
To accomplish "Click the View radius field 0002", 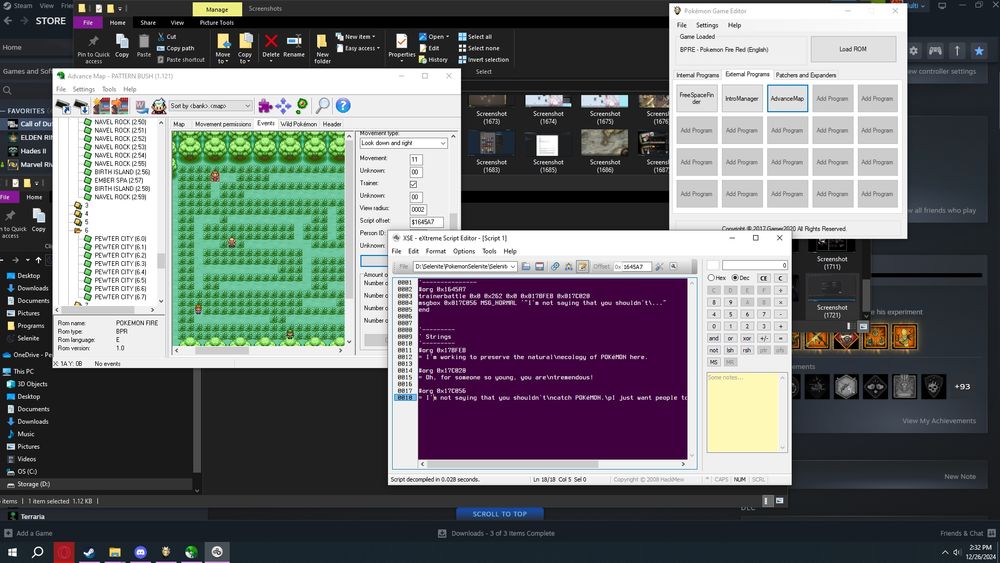I will [418, 209].
